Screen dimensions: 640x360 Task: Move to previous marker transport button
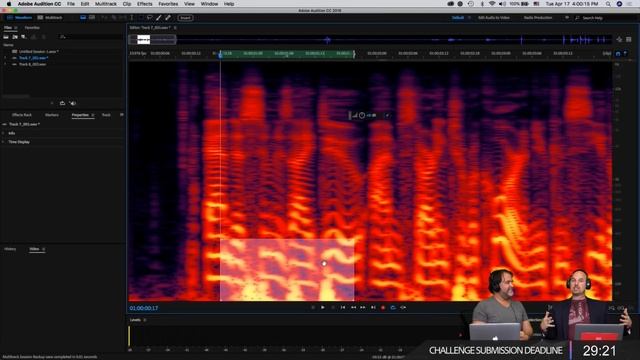pos(343,307)
